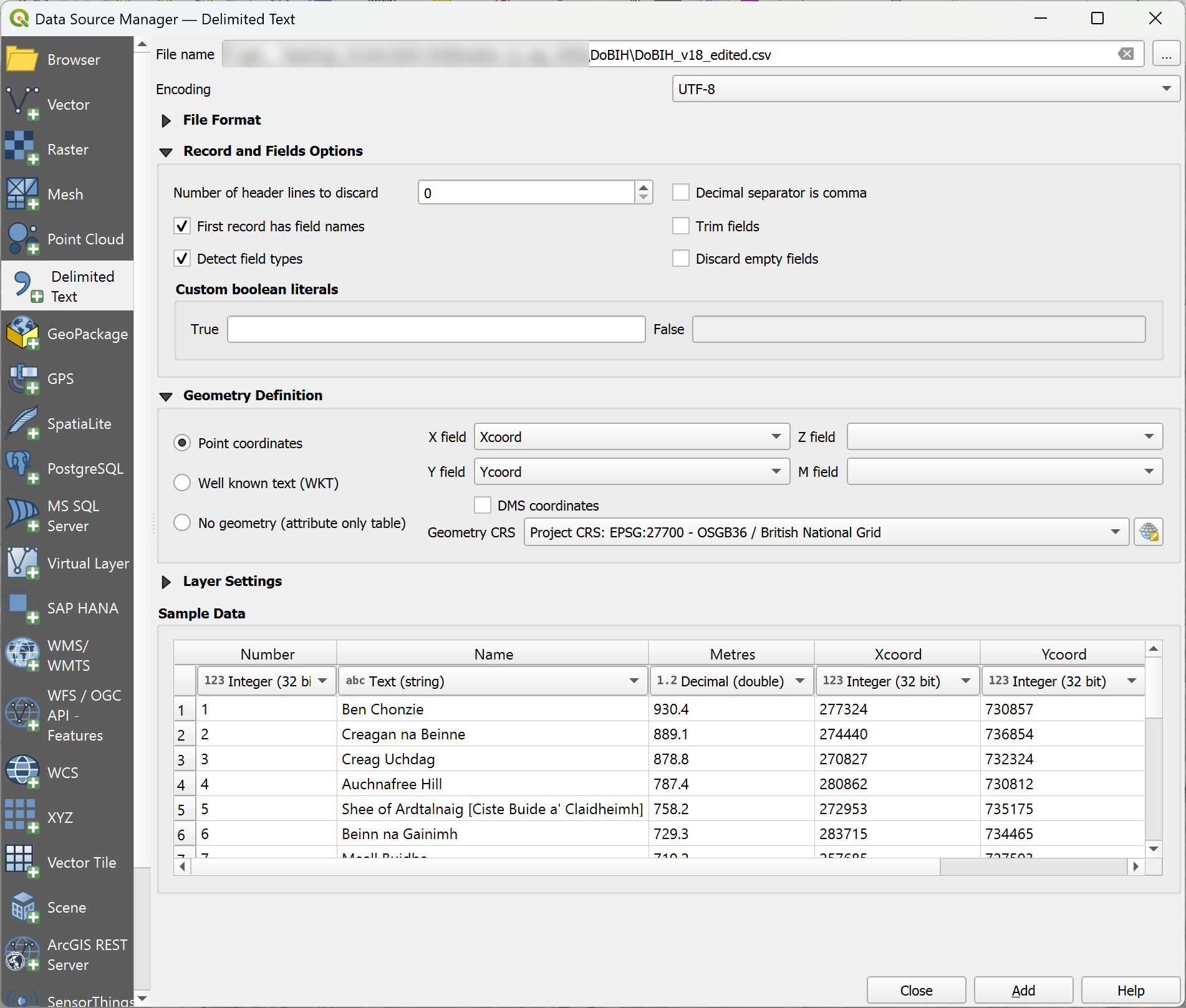
Task: Enable Trim fields checkbox
Action: [x=681, y=226]
